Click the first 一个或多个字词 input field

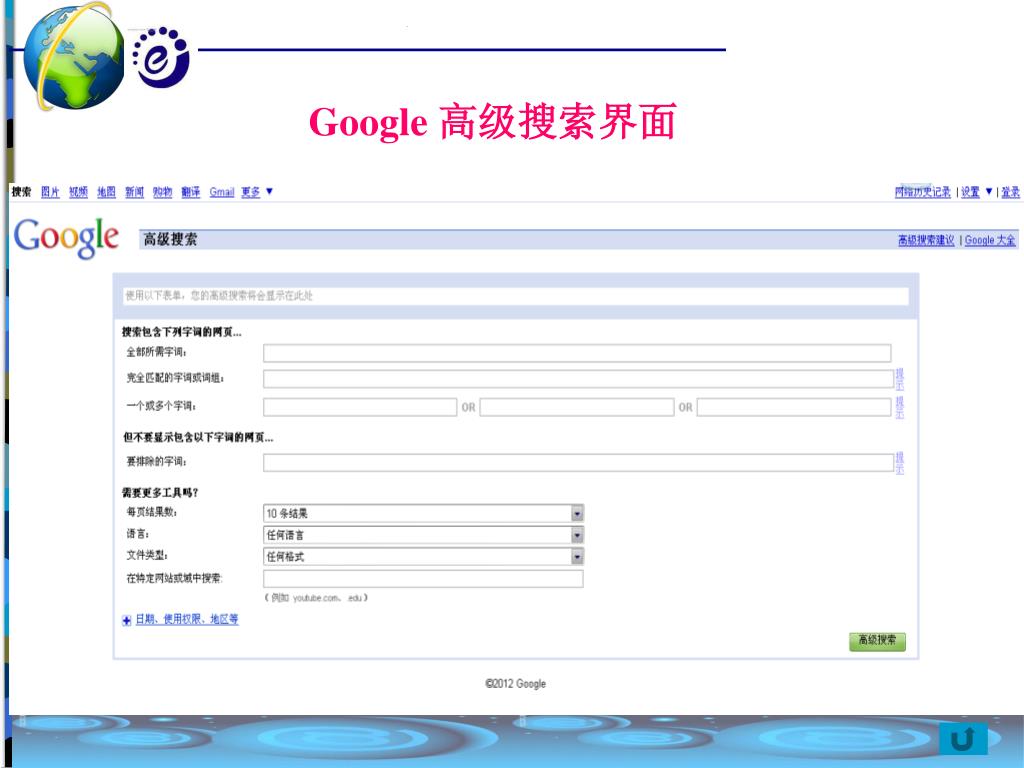click(360, 407)
